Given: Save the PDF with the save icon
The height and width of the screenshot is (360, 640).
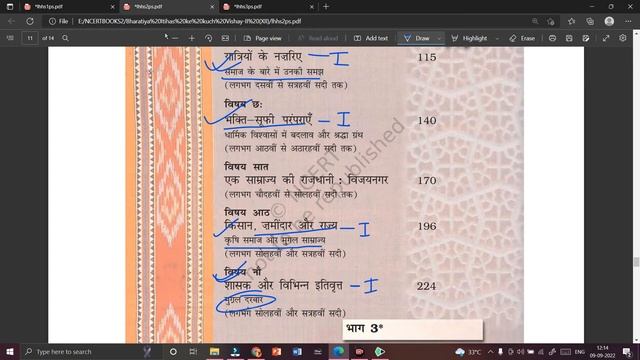Looking at the screenshot, I should tap(569, 38).
